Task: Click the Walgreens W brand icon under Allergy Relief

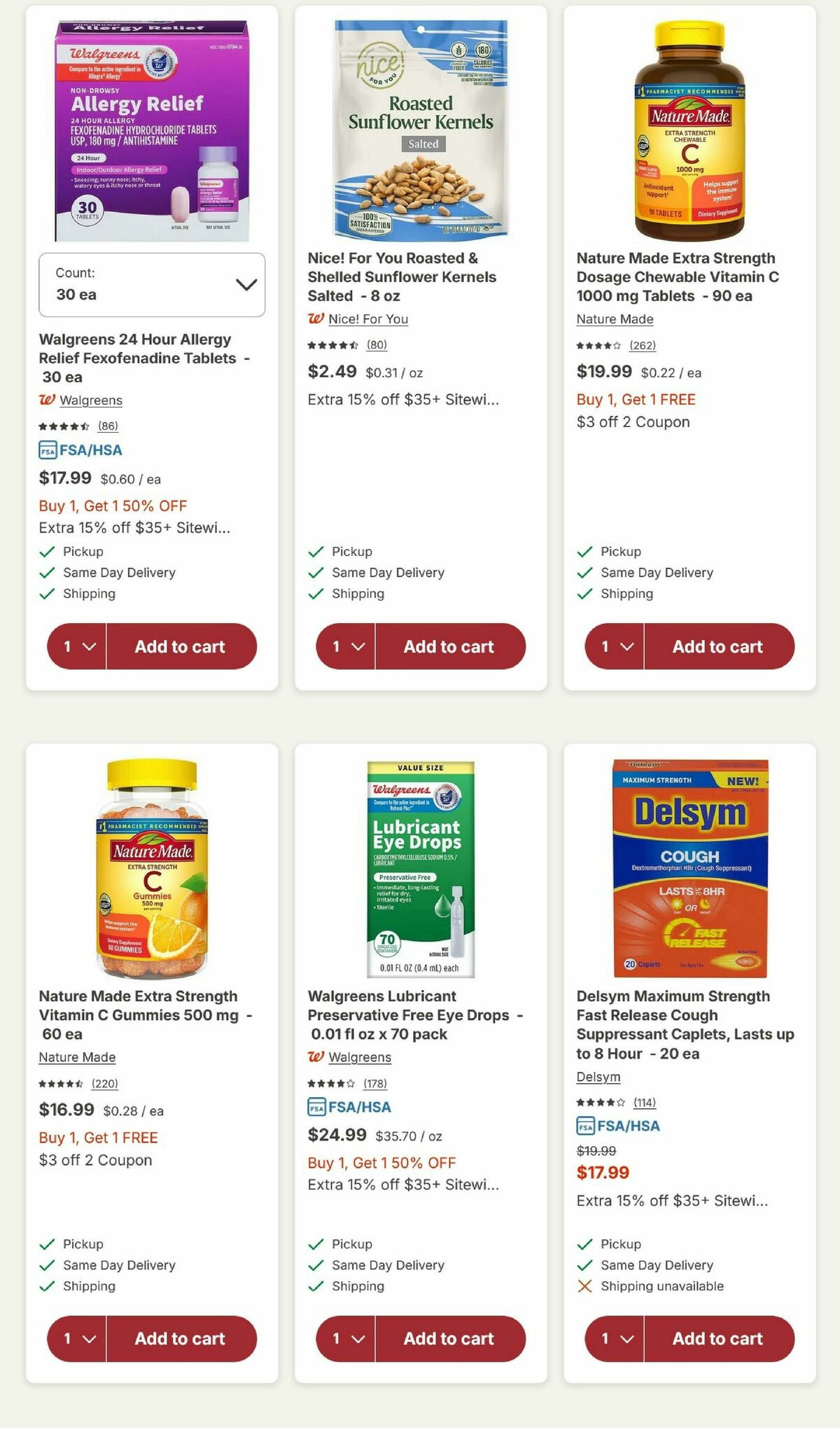Action: click(48, 400)
